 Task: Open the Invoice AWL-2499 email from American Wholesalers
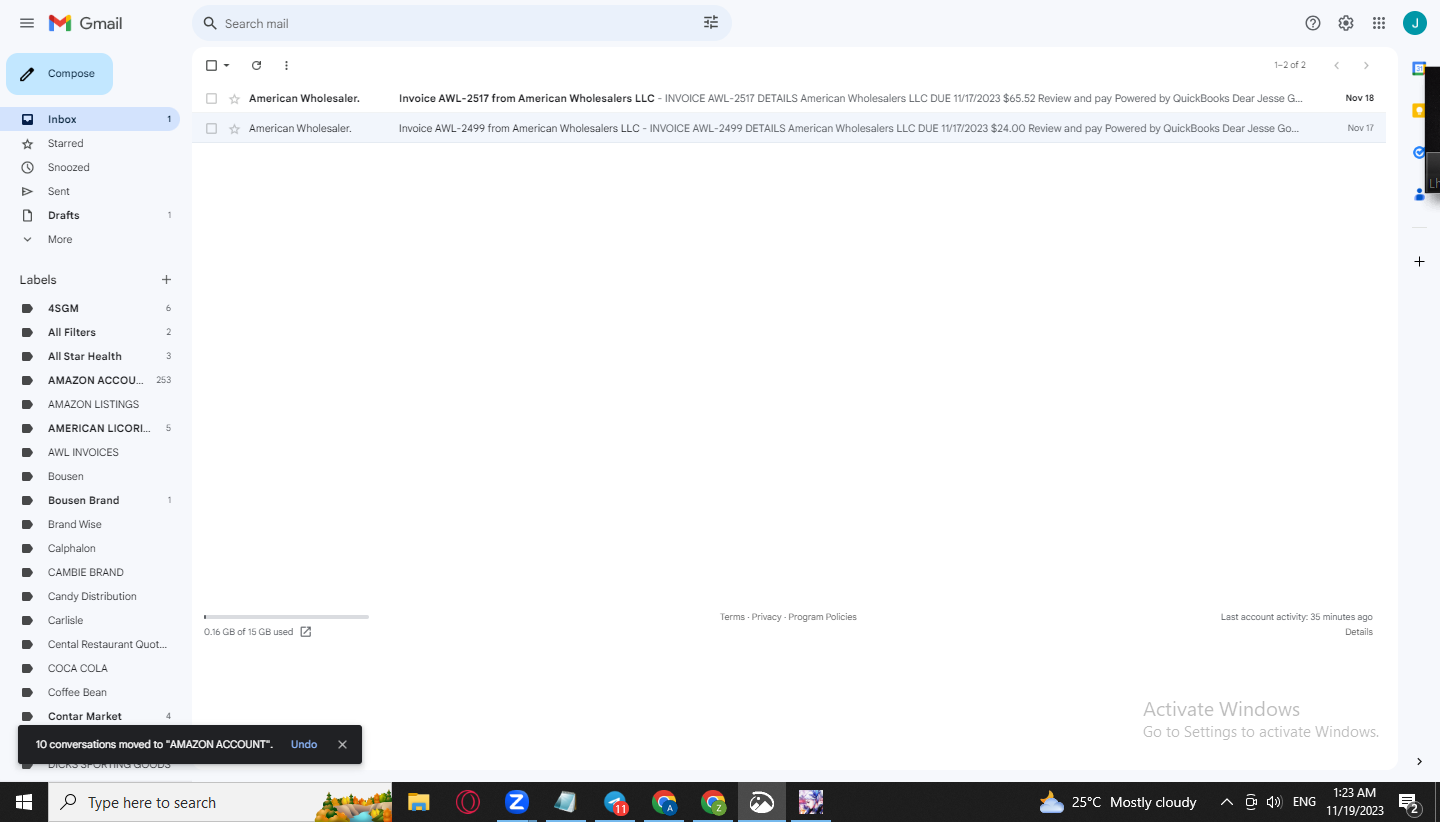[x=789, y=128]
